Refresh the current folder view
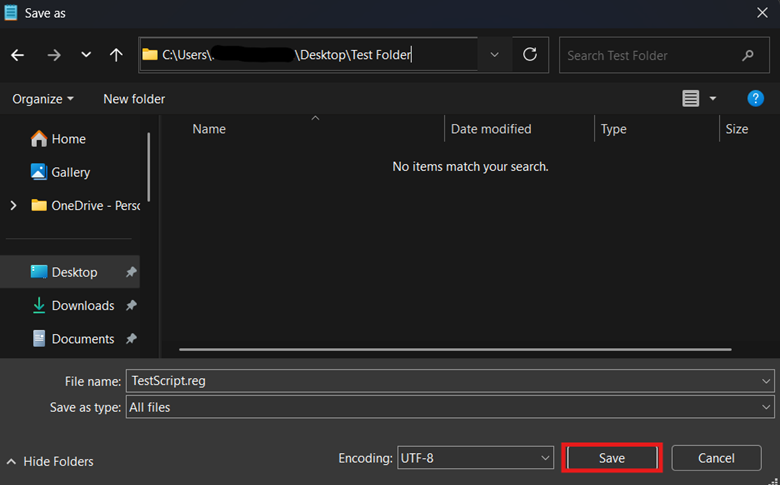780x485 pixels. point(530,55)
